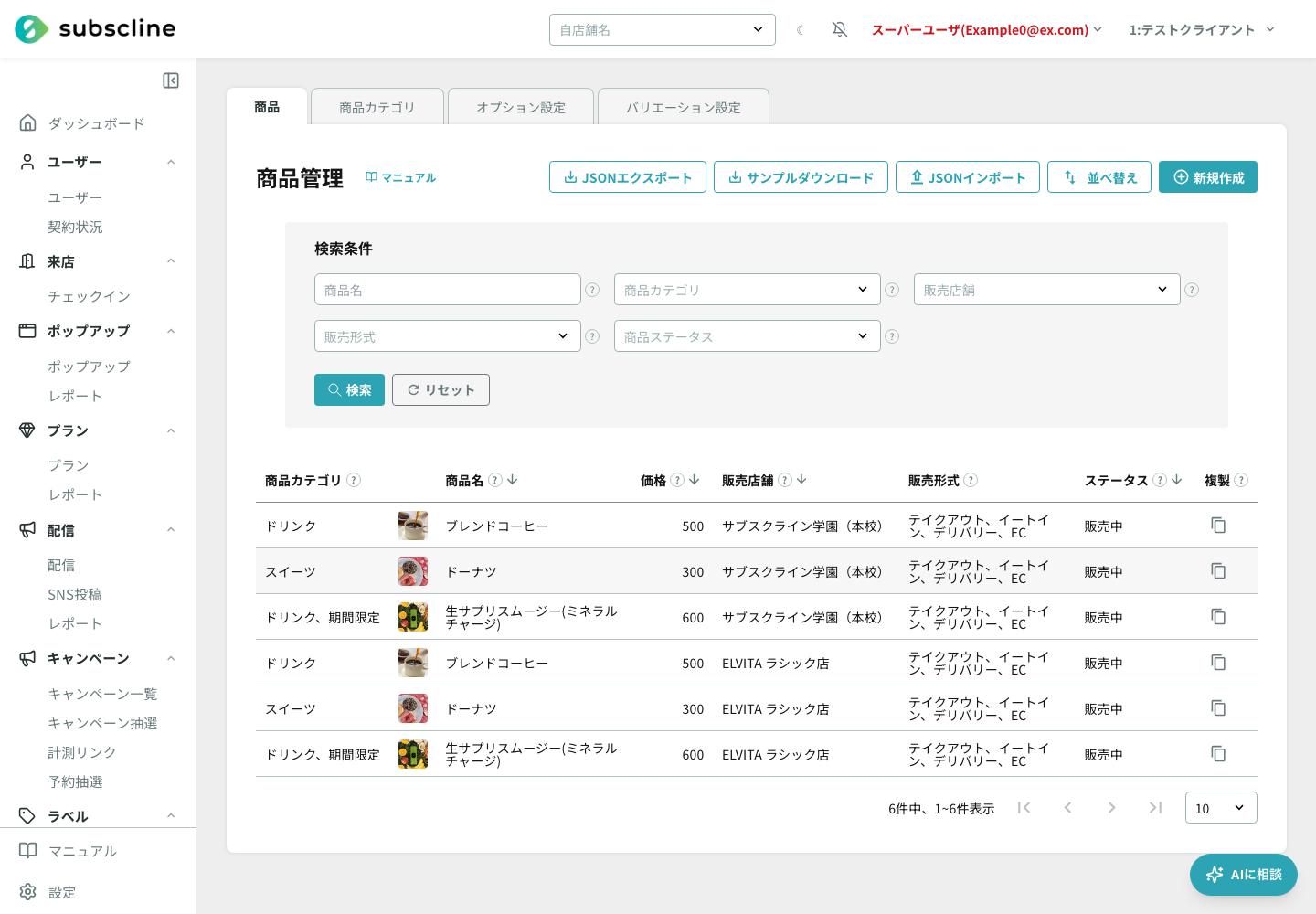Viewport: 1316px width, 914px height.
Task: Click help icon in 商品カテゴリ column header
Action: (x=354, y=480)
